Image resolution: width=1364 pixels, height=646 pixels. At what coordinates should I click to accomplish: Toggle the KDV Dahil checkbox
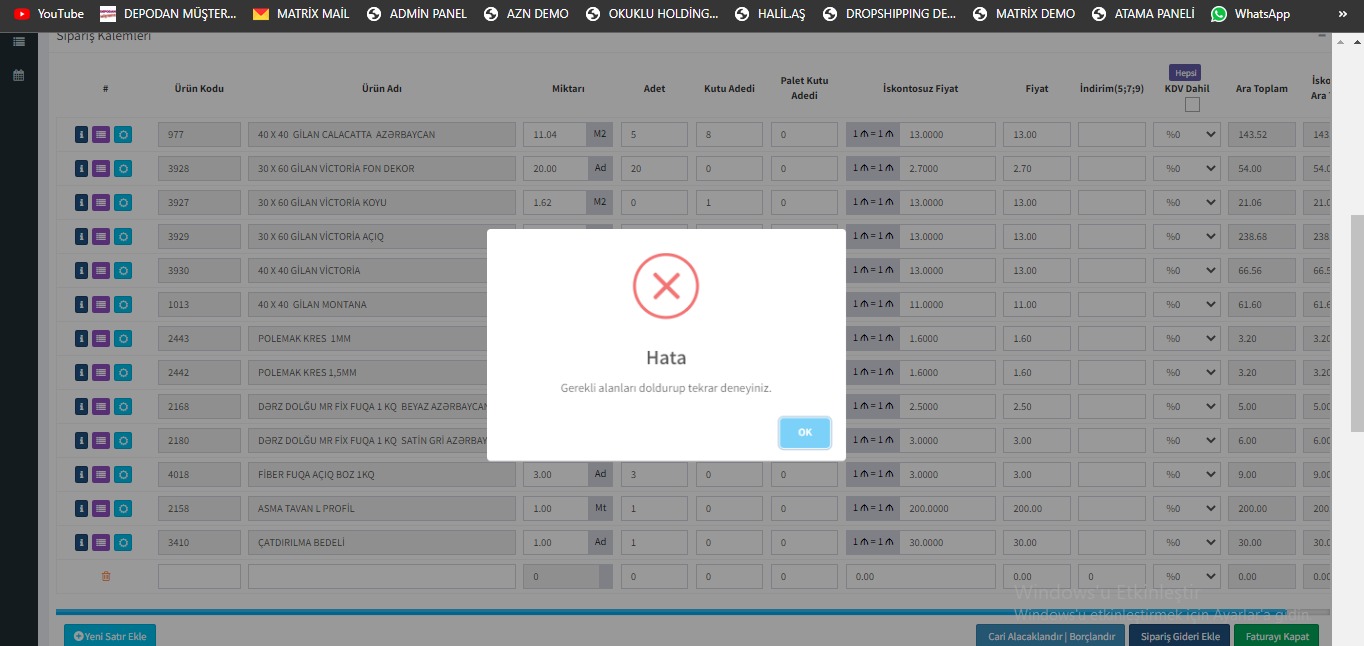[1192, 105]
